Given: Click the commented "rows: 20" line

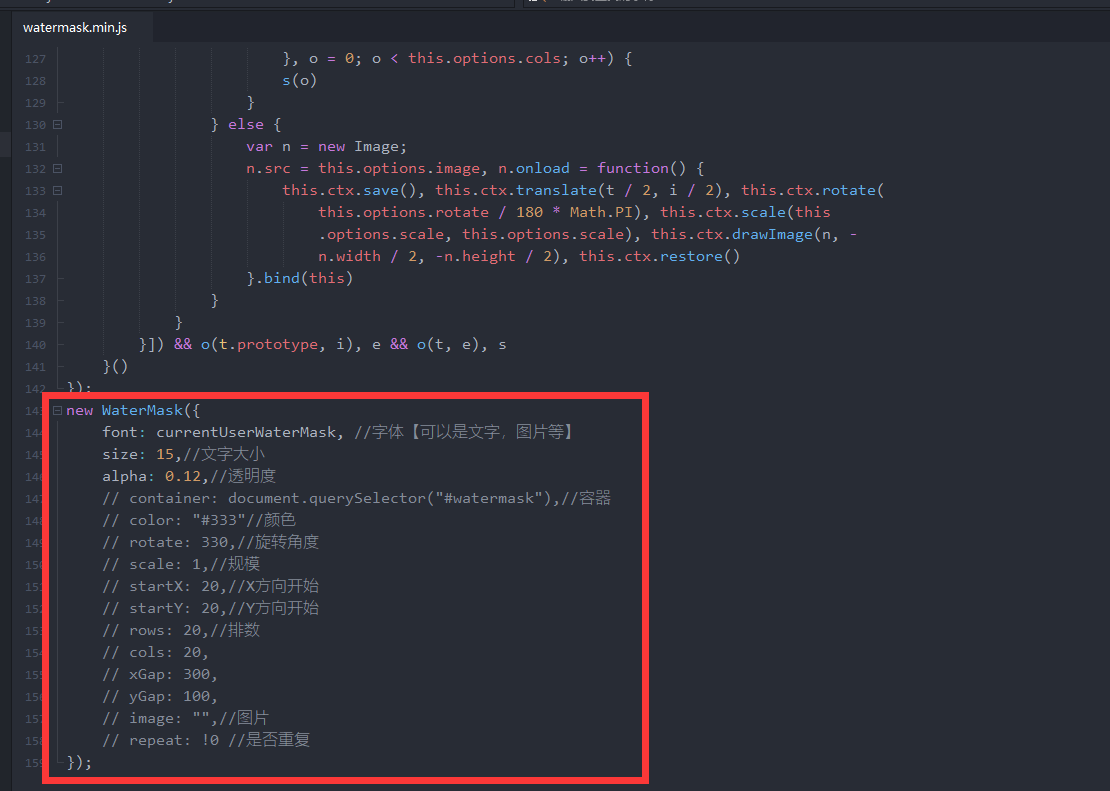Looking at the screenshot, I should [x=181, y=630].
